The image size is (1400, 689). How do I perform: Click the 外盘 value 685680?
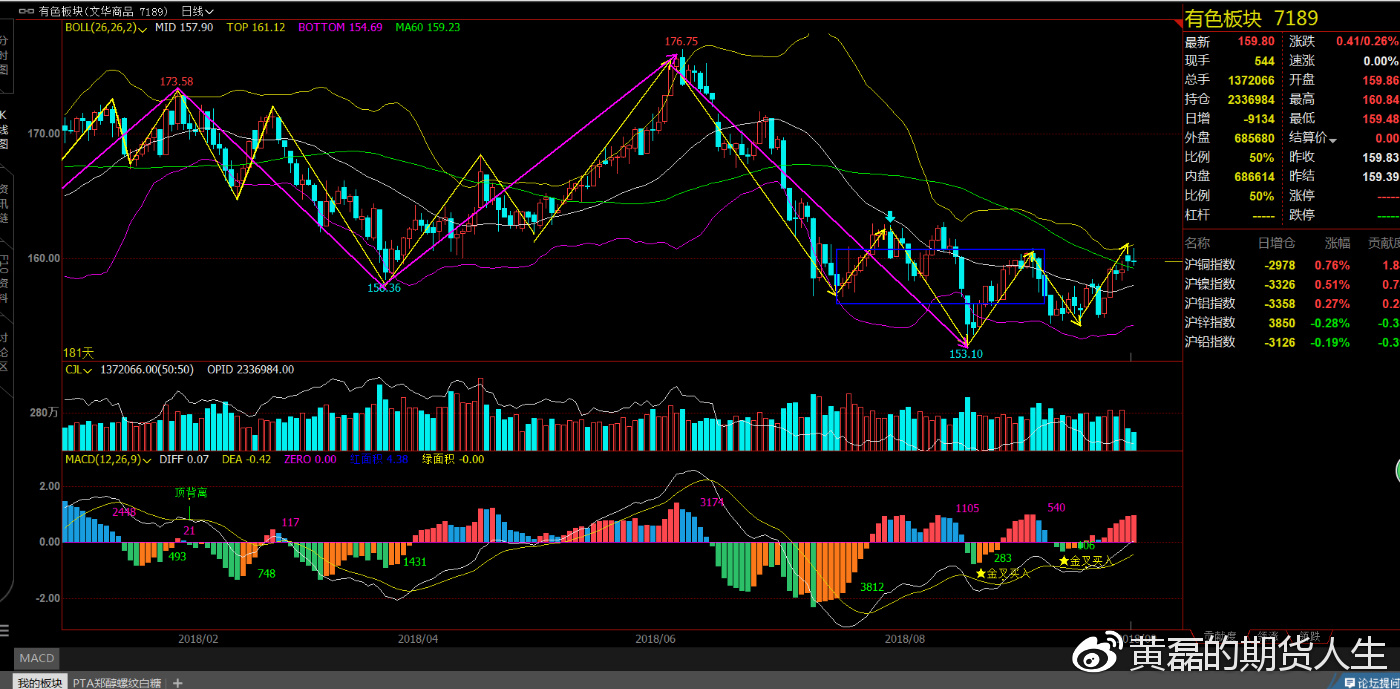click(x=1254, y=138)
